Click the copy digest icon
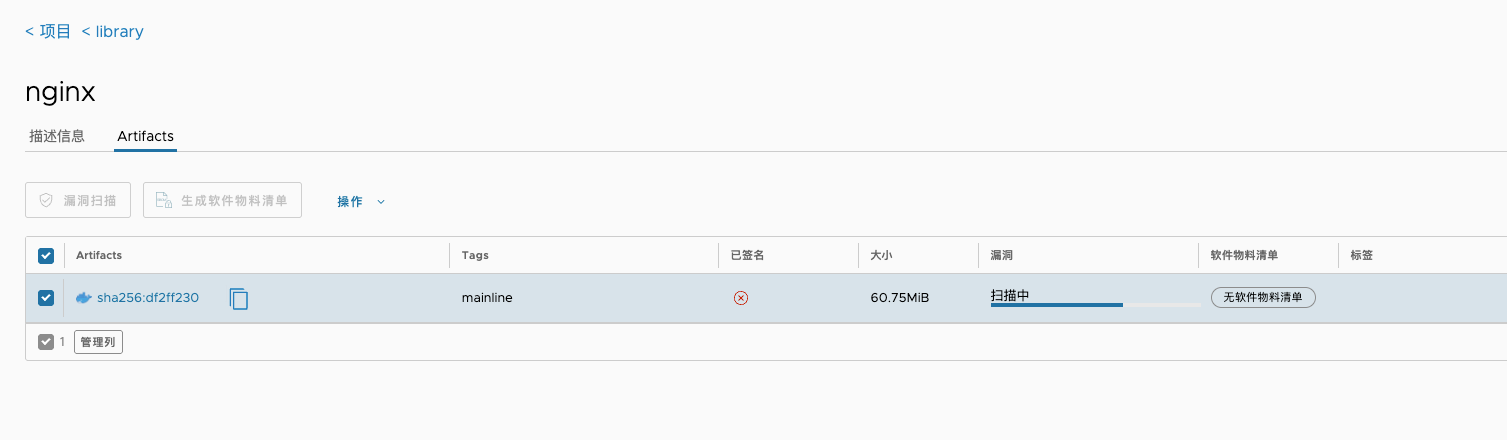This screenshot has height=440, width=1507. pos(238,298)
